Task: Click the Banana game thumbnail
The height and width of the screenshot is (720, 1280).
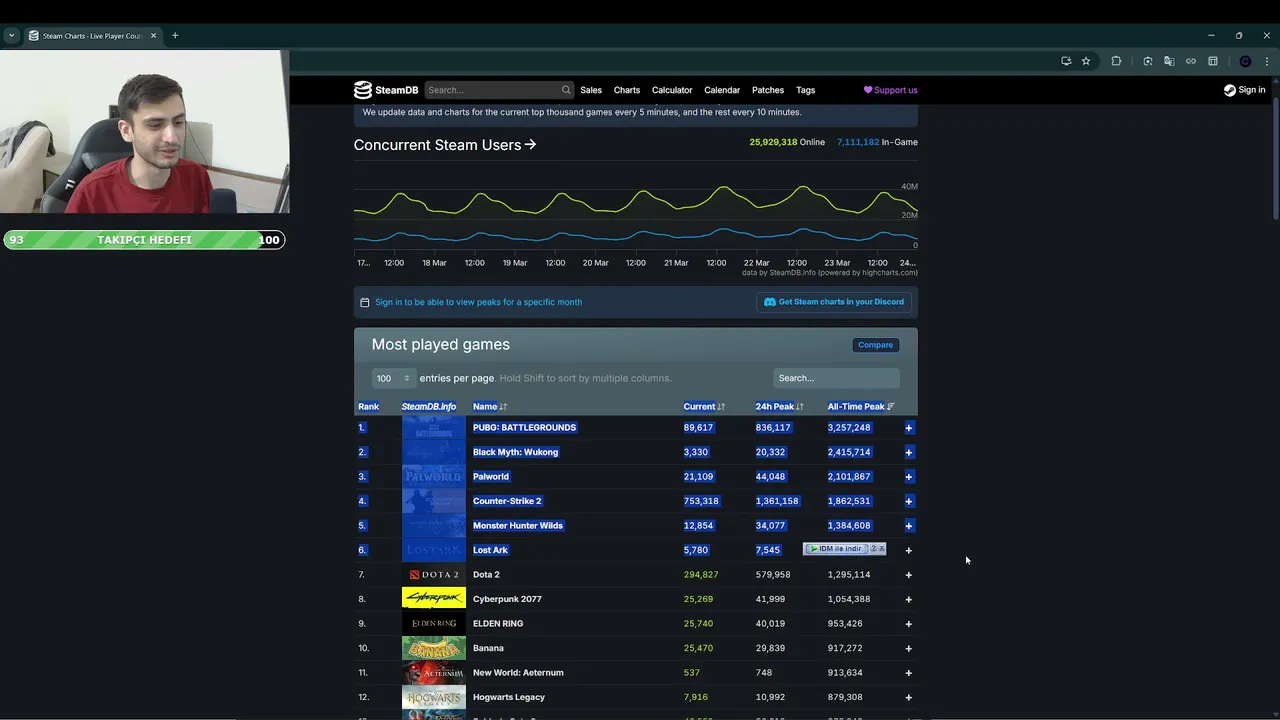Action: (x=434, y=648)
